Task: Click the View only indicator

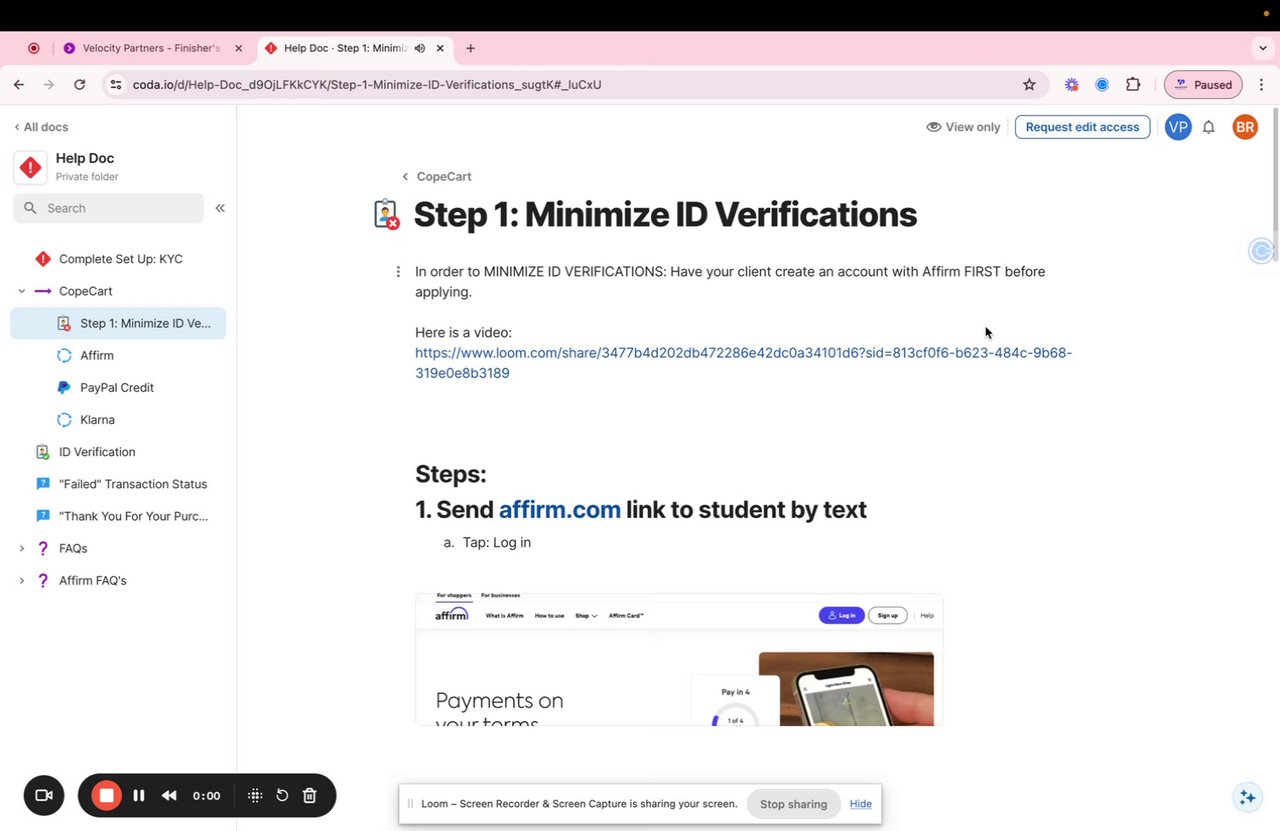Action: point(963,127)
